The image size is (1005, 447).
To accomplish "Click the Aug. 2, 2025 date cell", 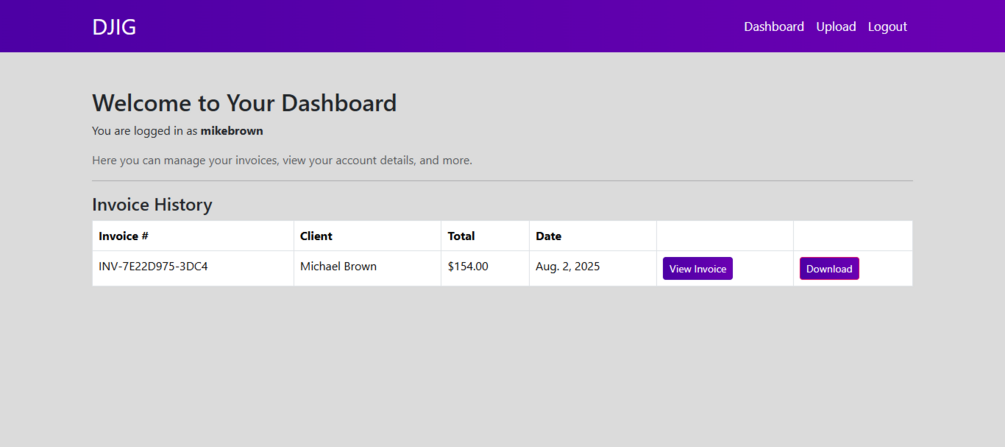I will point(567,267).
